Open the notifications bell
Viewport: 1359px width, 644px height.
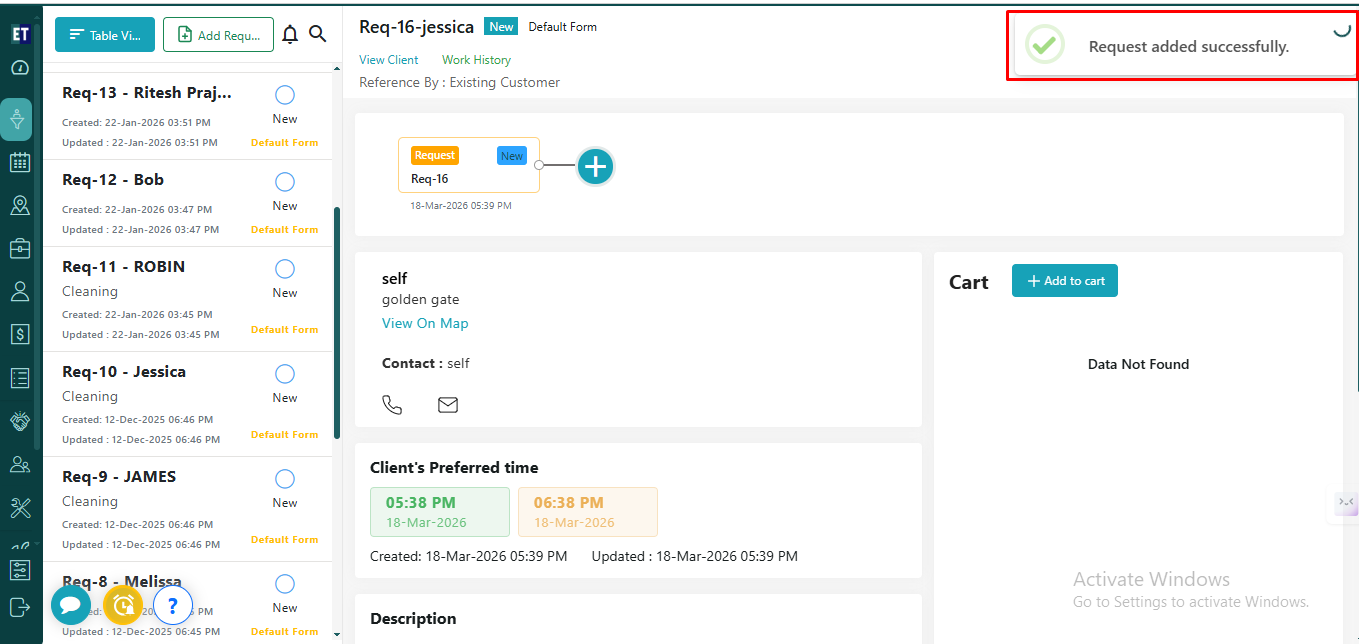(290, 35)
